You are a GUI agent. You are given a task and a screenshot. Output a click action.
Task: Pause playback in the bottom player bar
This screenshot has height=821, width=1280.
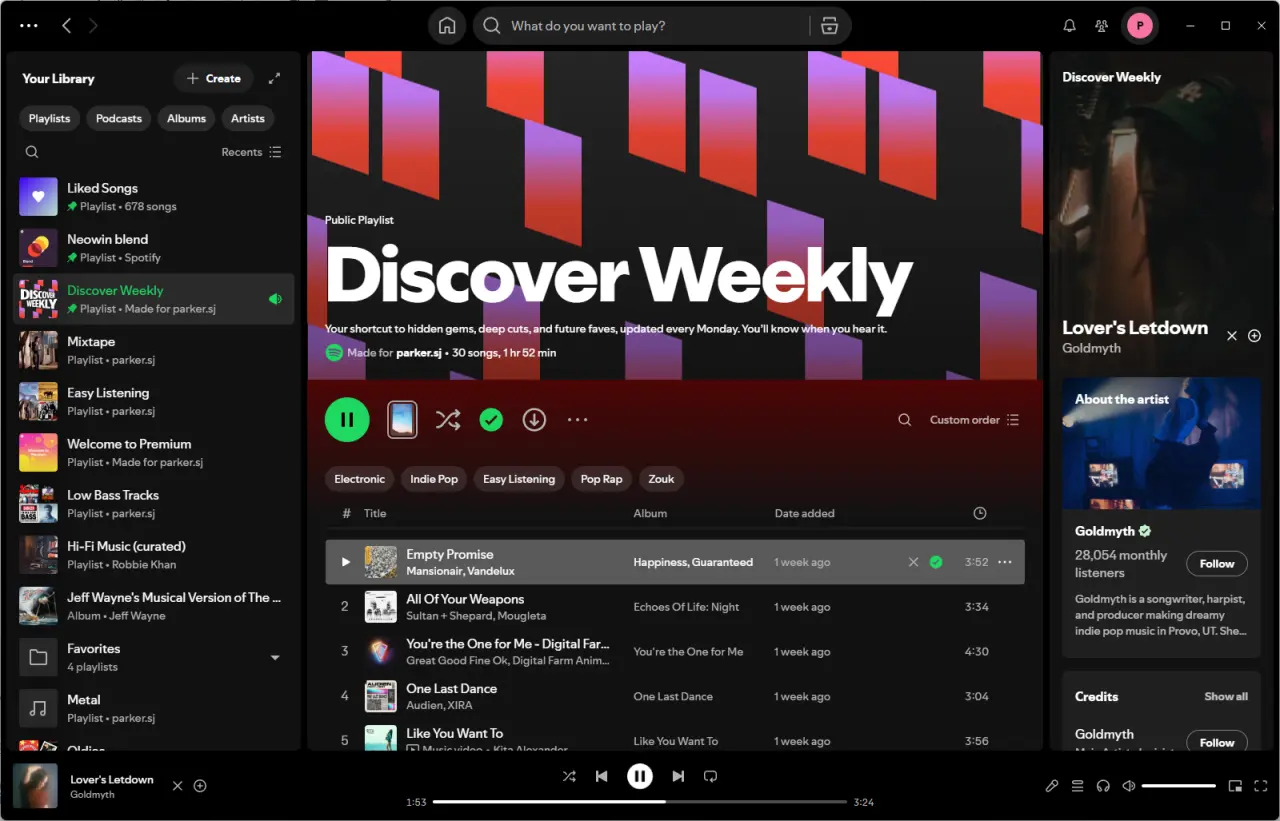[640, 776]
